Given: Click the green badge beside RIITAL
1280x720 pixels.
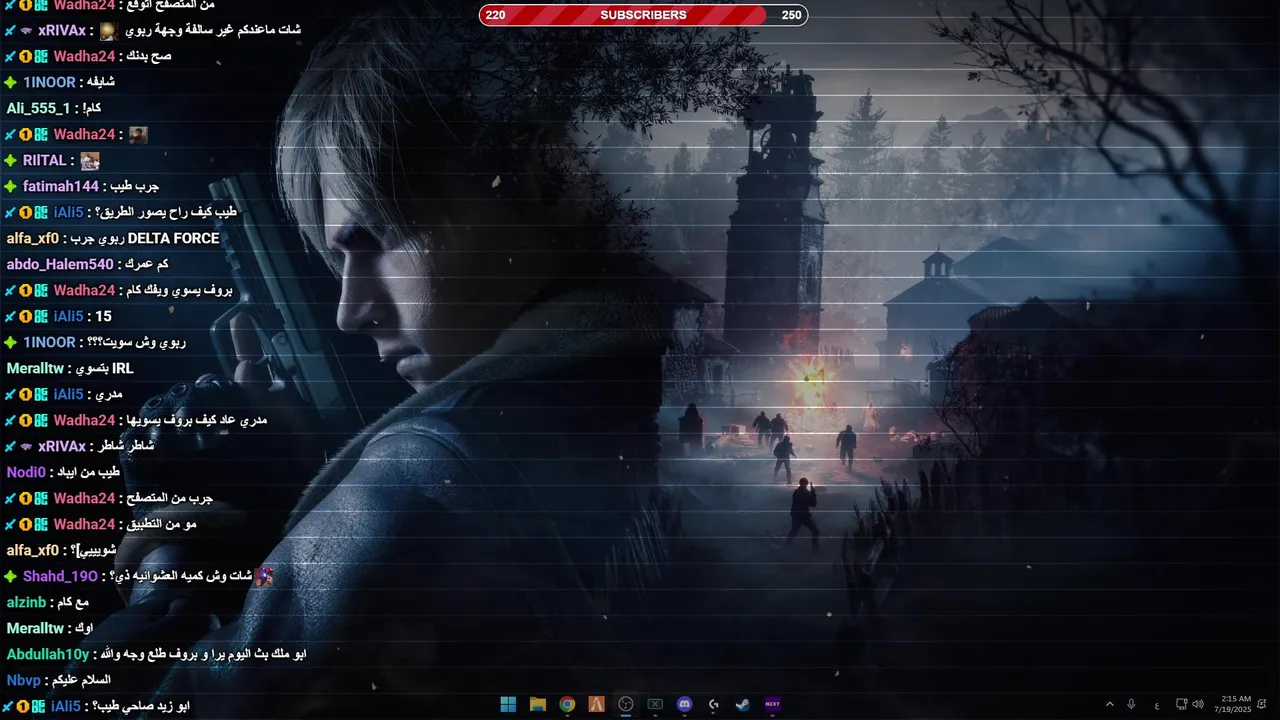Looking at the screenshot, I should [10, 160].
